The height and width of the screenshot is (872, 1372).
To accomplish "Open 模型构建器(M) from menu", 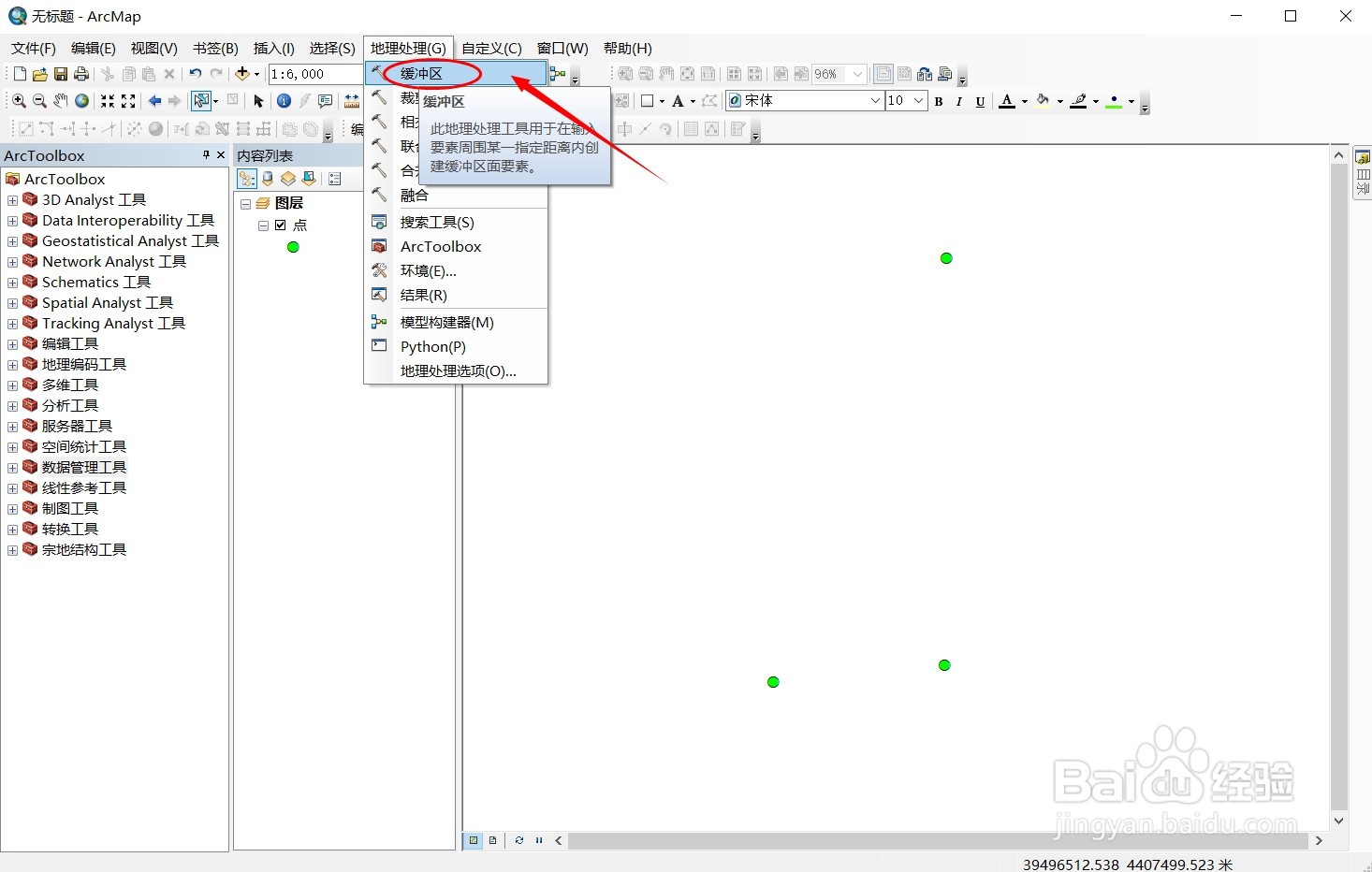I will (x=456, y=322).
